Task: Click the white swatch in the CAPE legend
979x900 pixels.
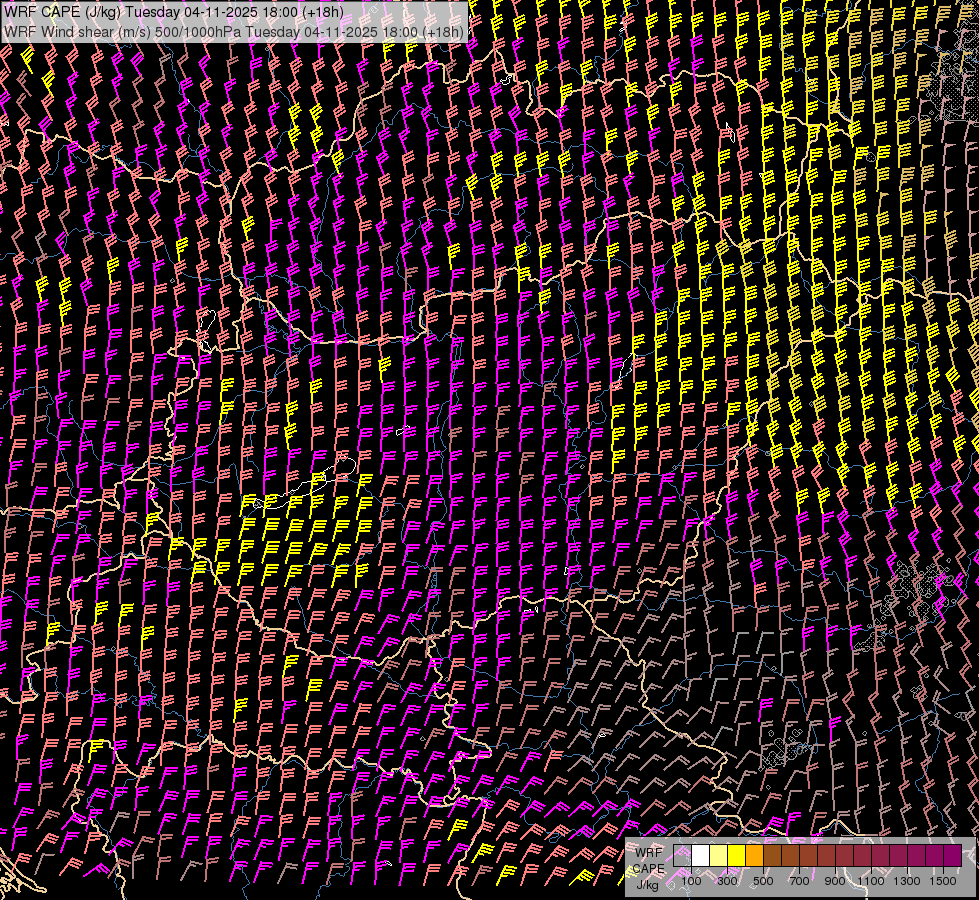Action: 700,856
